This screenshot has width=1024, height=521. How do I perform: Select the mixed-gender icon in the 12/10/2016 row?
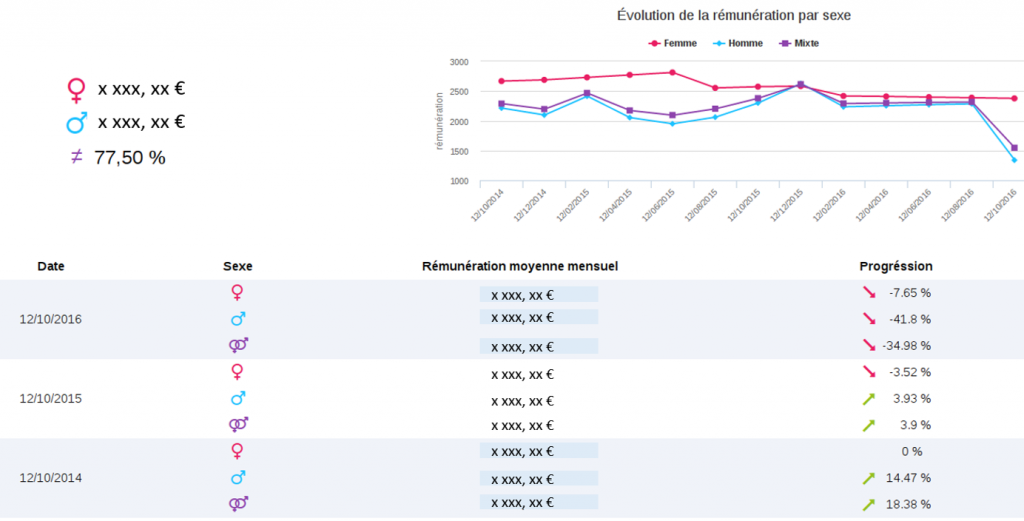pos(238,345)
